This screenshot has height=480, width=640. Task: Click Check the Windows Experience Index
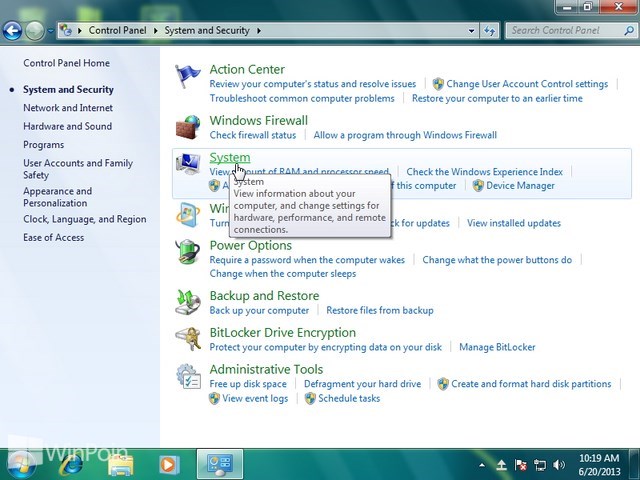pos(484,172)
